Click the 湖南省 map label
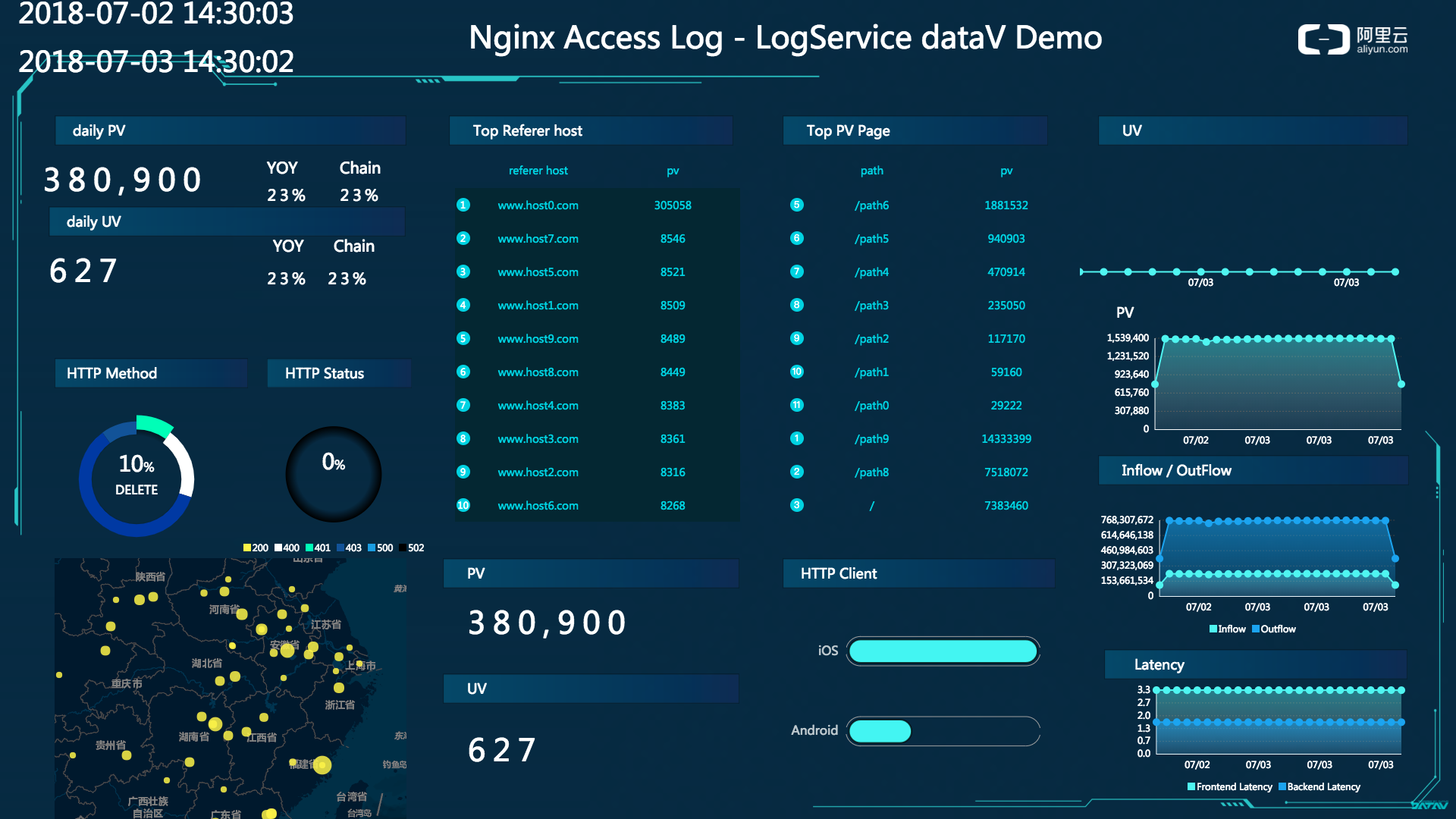Screen dimensions: 1456x819 (193, 736)
